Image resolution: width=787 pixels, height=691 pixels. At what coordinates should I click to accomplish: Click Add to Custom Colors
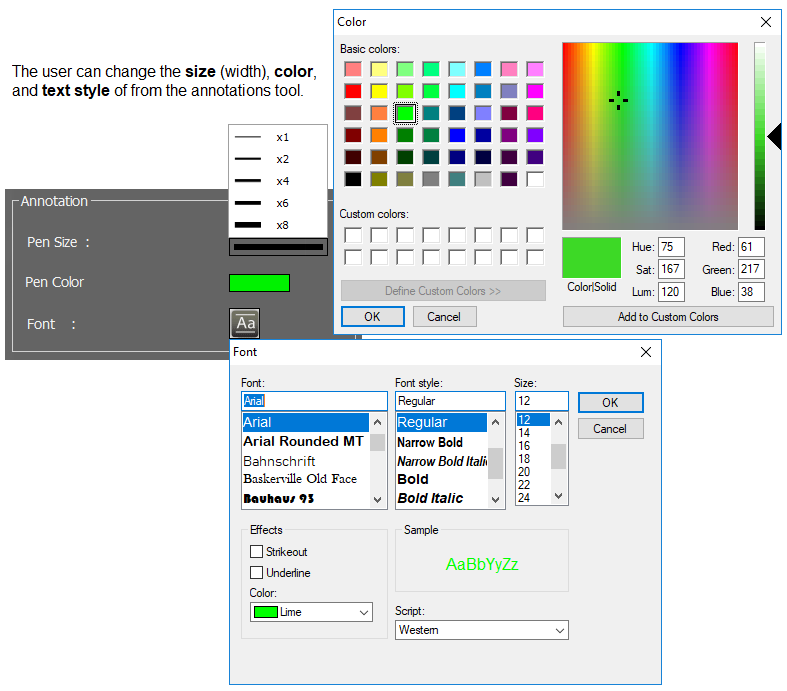point(668,317)
